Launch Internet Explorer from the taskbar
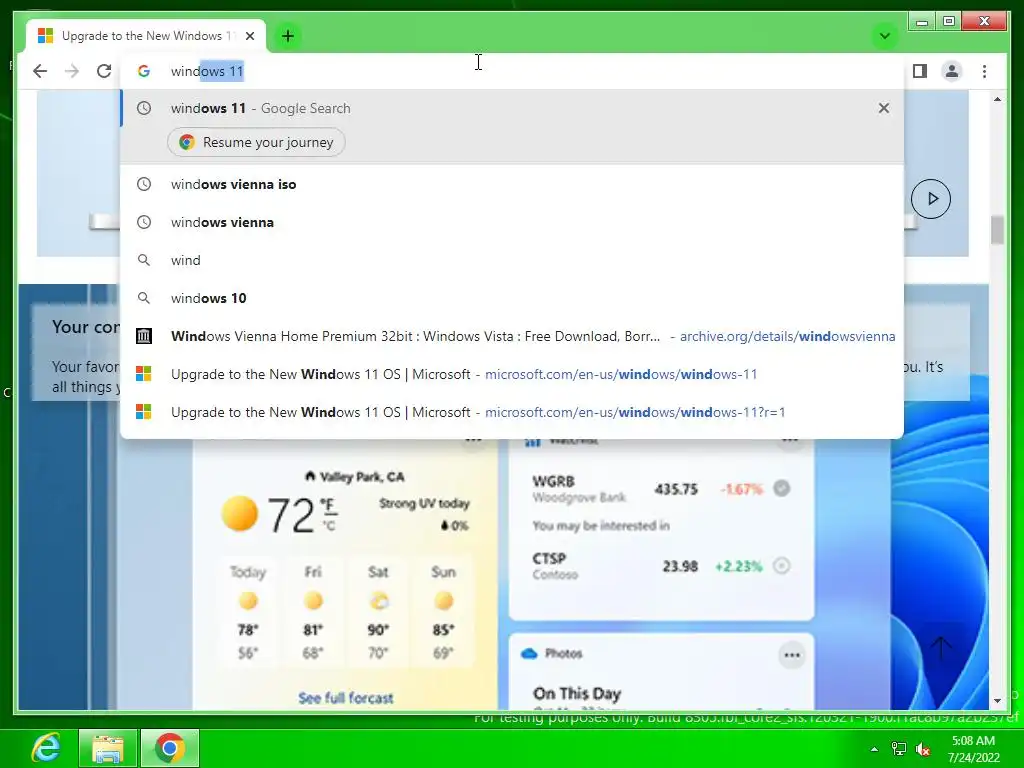The width and height of the screenshot is (1024, 768). pos(44,748)
